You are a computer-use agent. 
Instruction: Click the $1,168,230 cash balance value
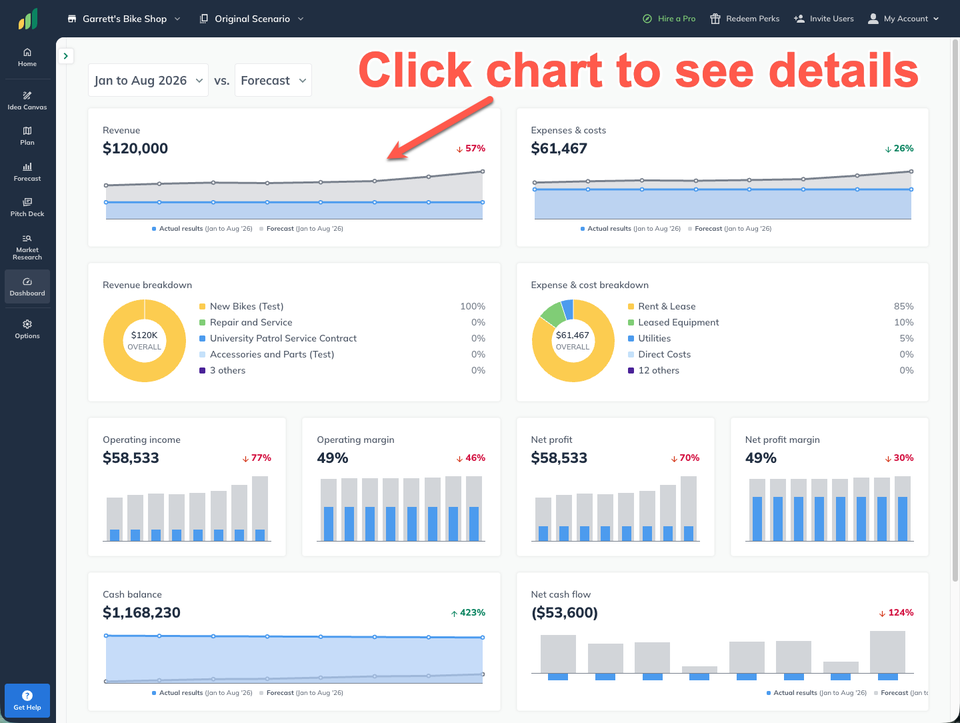(x=141, y=612)
